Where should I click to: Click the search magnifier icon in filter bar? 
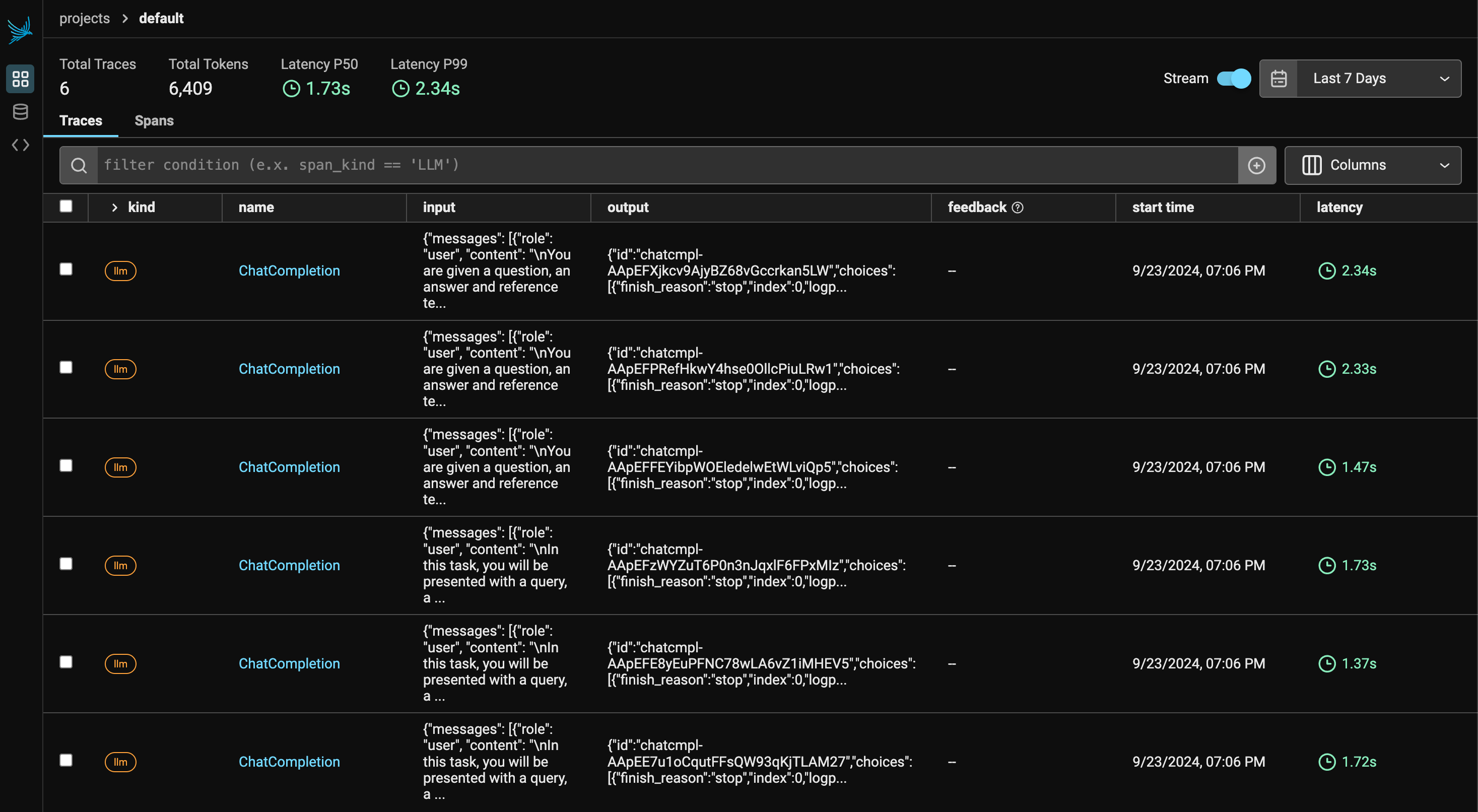(79, 165)
